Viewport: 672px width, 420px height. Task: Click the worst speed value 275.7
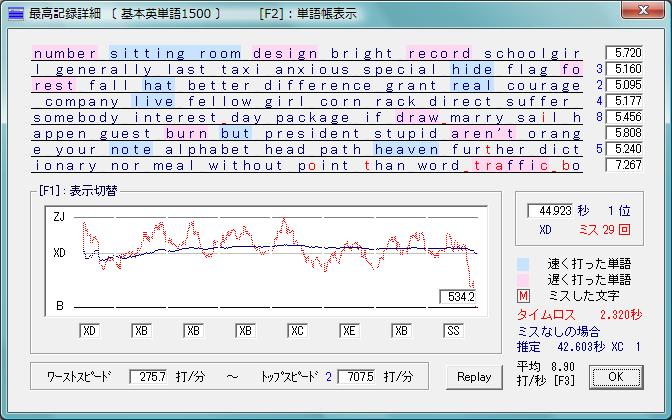148,377
